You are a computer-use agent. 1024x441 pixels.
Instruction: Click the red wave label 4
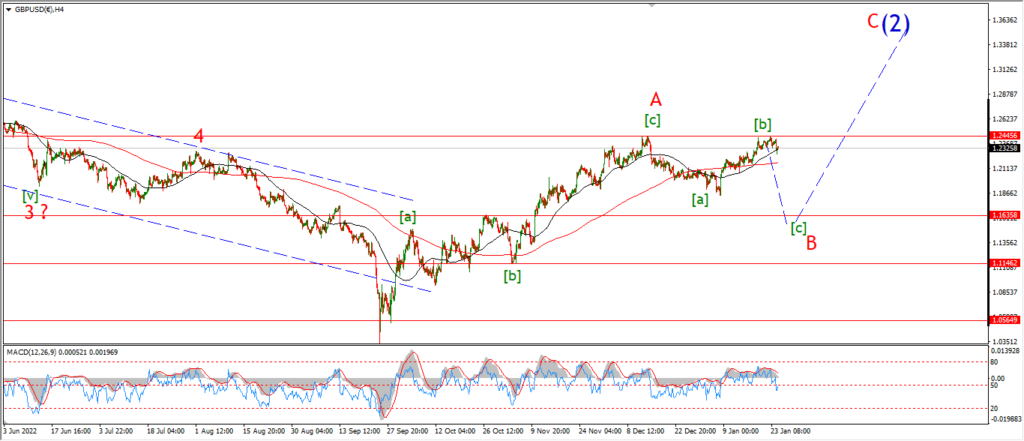(x=199, y=136)
